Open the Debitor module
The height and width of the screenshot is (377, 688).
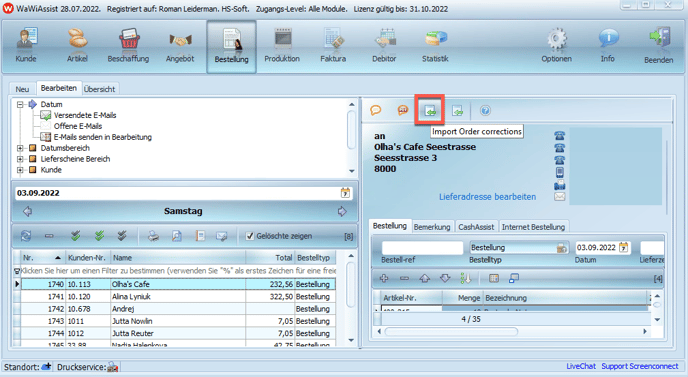[384, 45]
